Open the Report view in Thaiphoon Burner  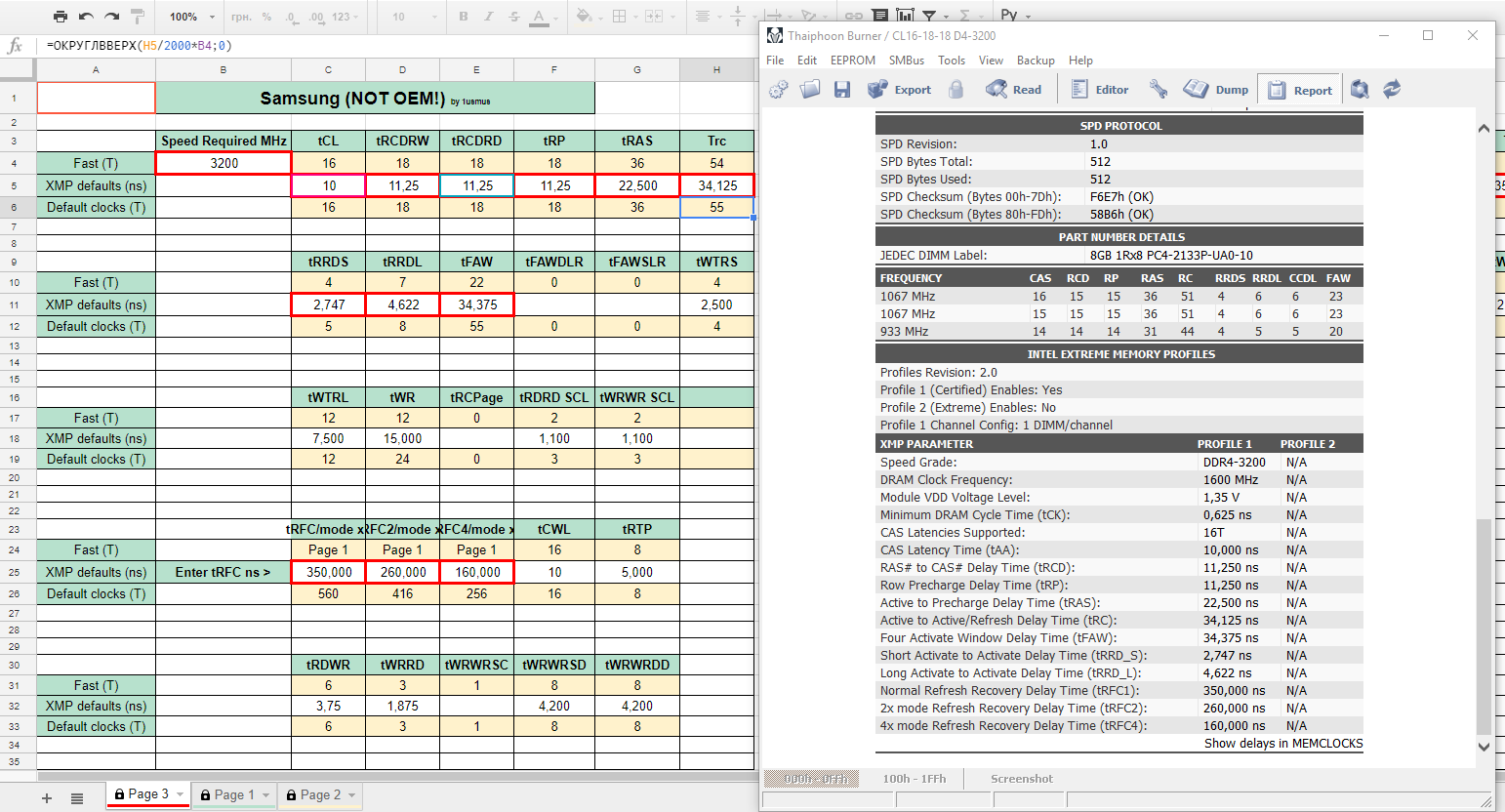pyautogui.click(x=1300, y=91)
